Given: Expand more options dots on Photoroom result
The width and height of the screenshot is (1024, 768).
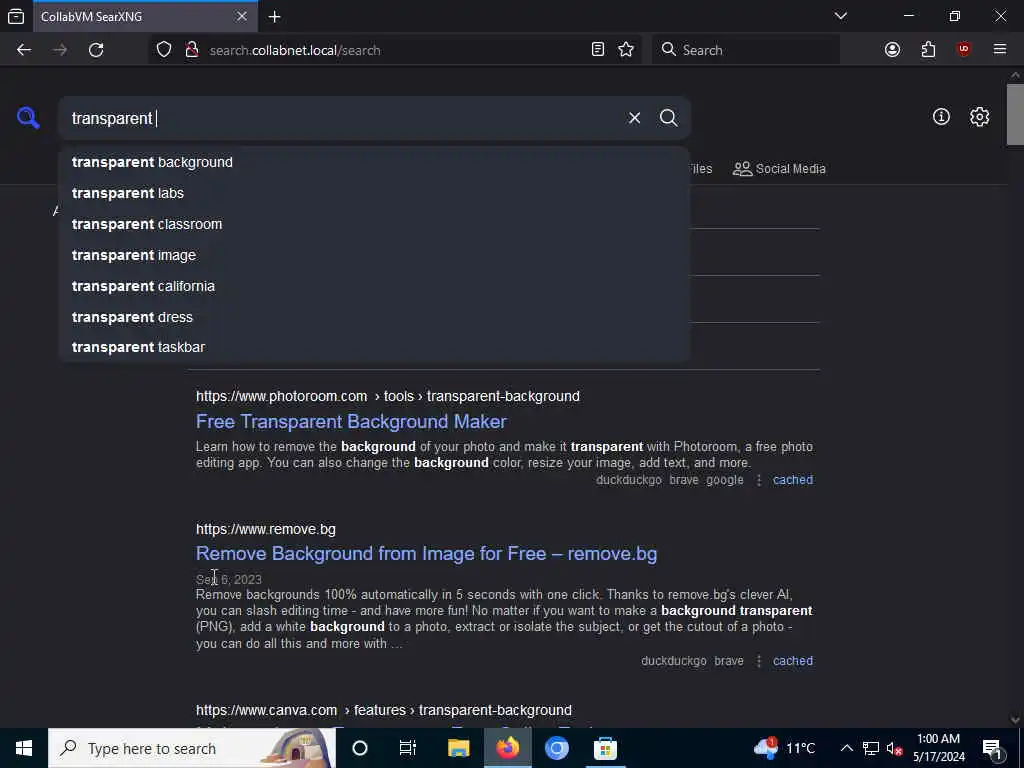Looking at the screenshot, I should pos(758,480).
